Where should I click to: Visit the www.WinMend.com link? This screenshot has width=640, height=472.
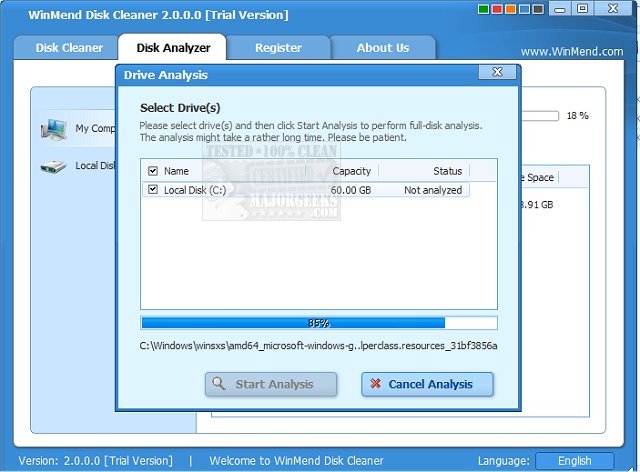(572, 52)
